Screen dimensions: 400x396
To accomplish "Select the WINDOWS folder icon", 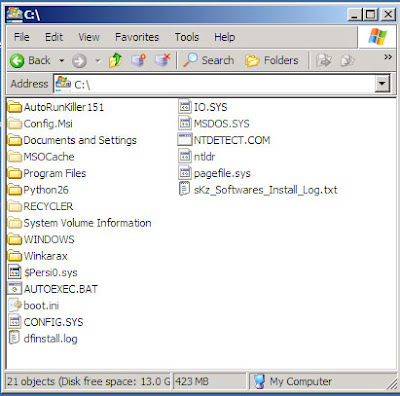I will click(x=15, y=239).
